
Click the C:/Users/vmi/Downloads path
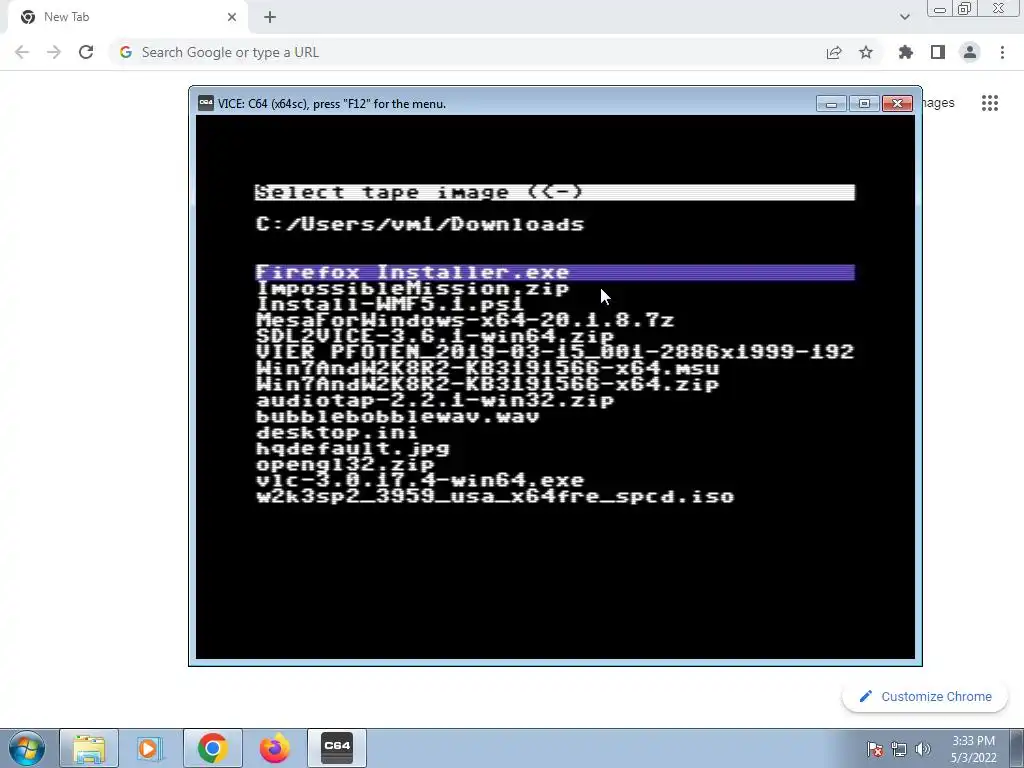pos(420,224)
